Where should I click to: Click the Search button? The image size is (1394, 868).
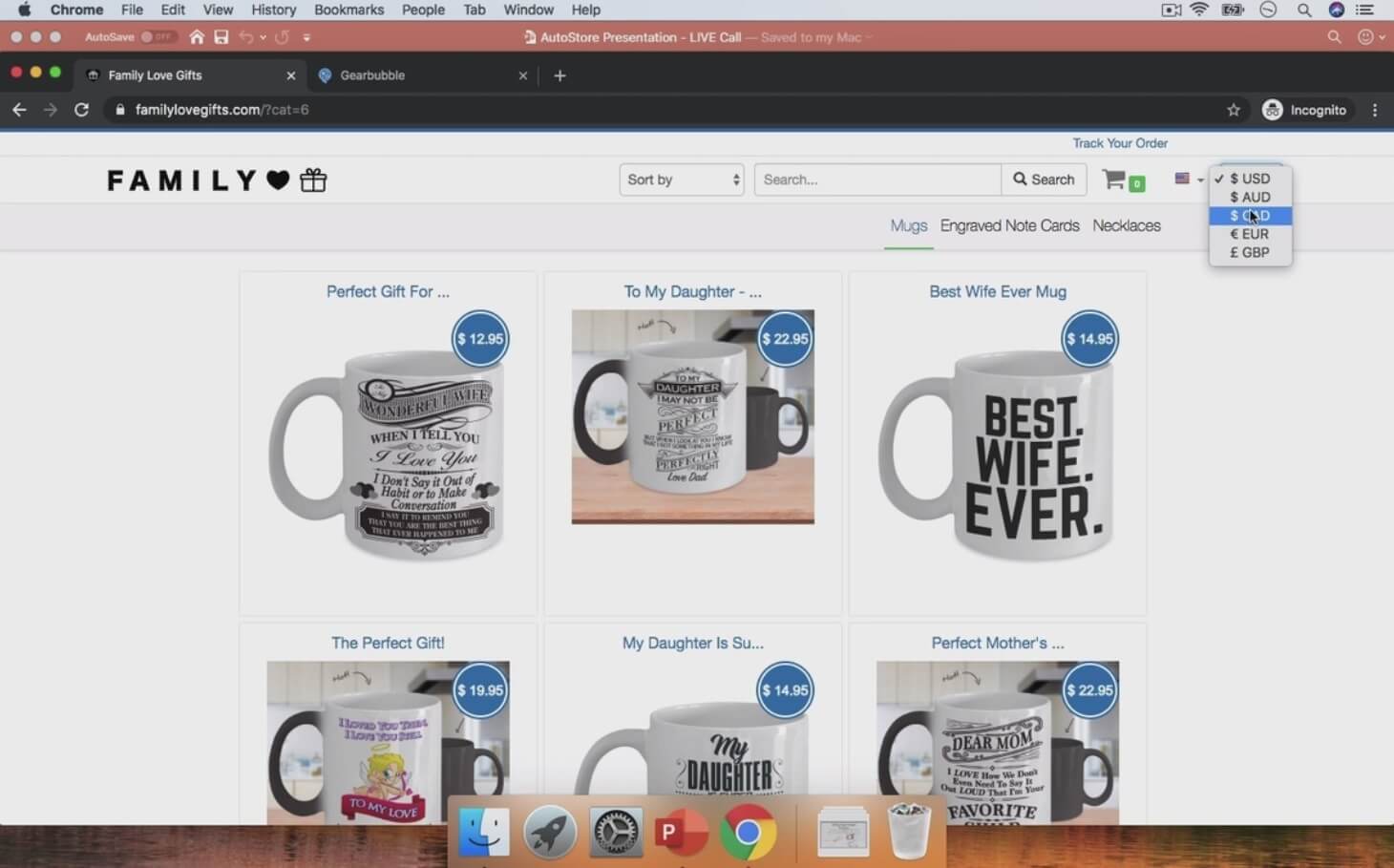click(x=1044, y=180)
